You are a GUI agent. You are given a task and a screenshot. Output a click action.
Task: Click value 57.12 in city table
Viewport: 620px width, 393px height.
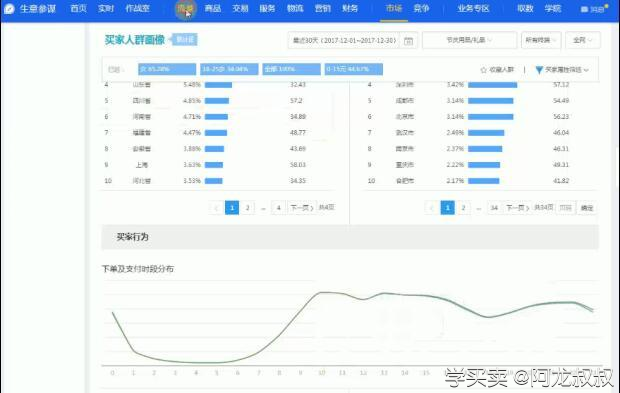point(561,85)
